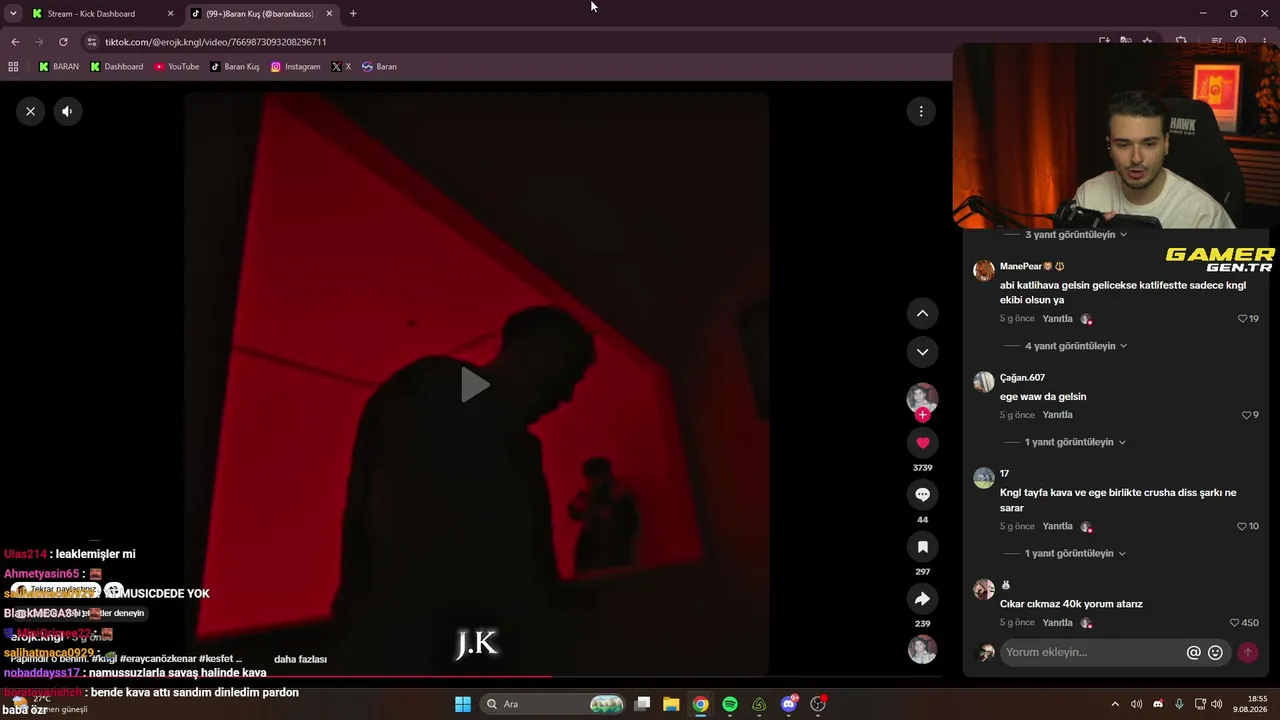Viewport: 1280px width, 720px height.
Task: Like Çağan.607's comment with 9 likes
Action: pos(1246,415)
